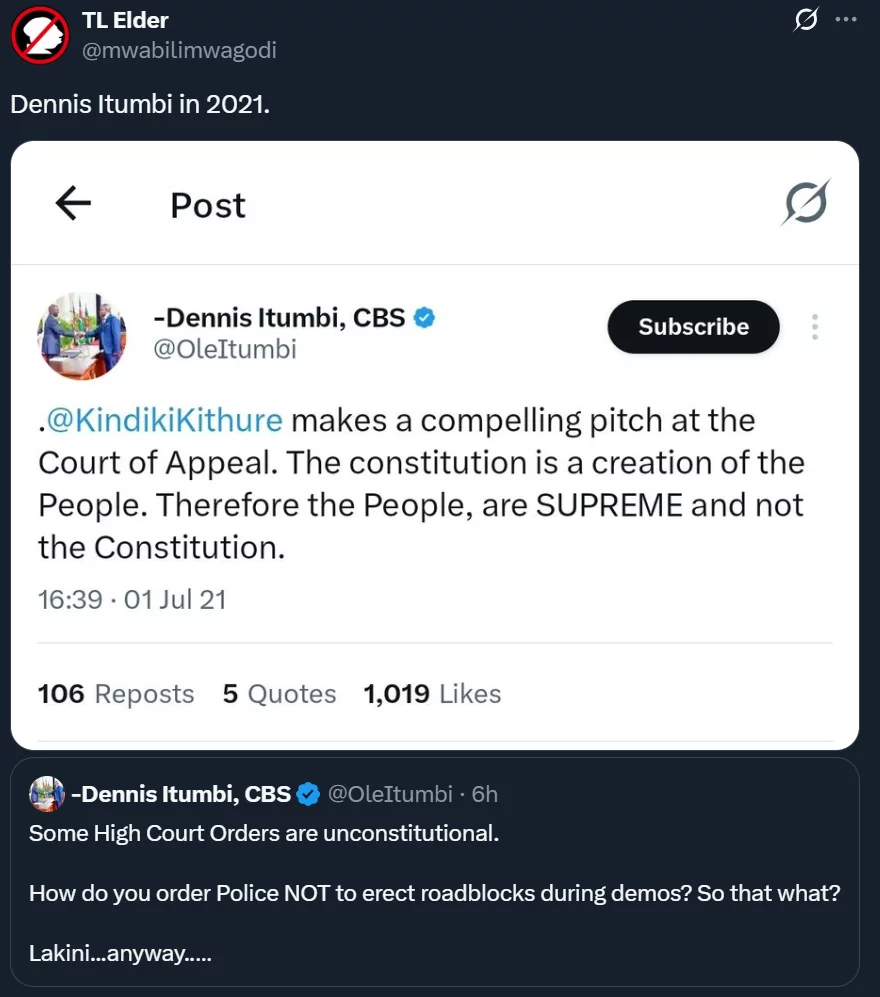
Task: View the 106 Reposts list
Action: (116, 694)
